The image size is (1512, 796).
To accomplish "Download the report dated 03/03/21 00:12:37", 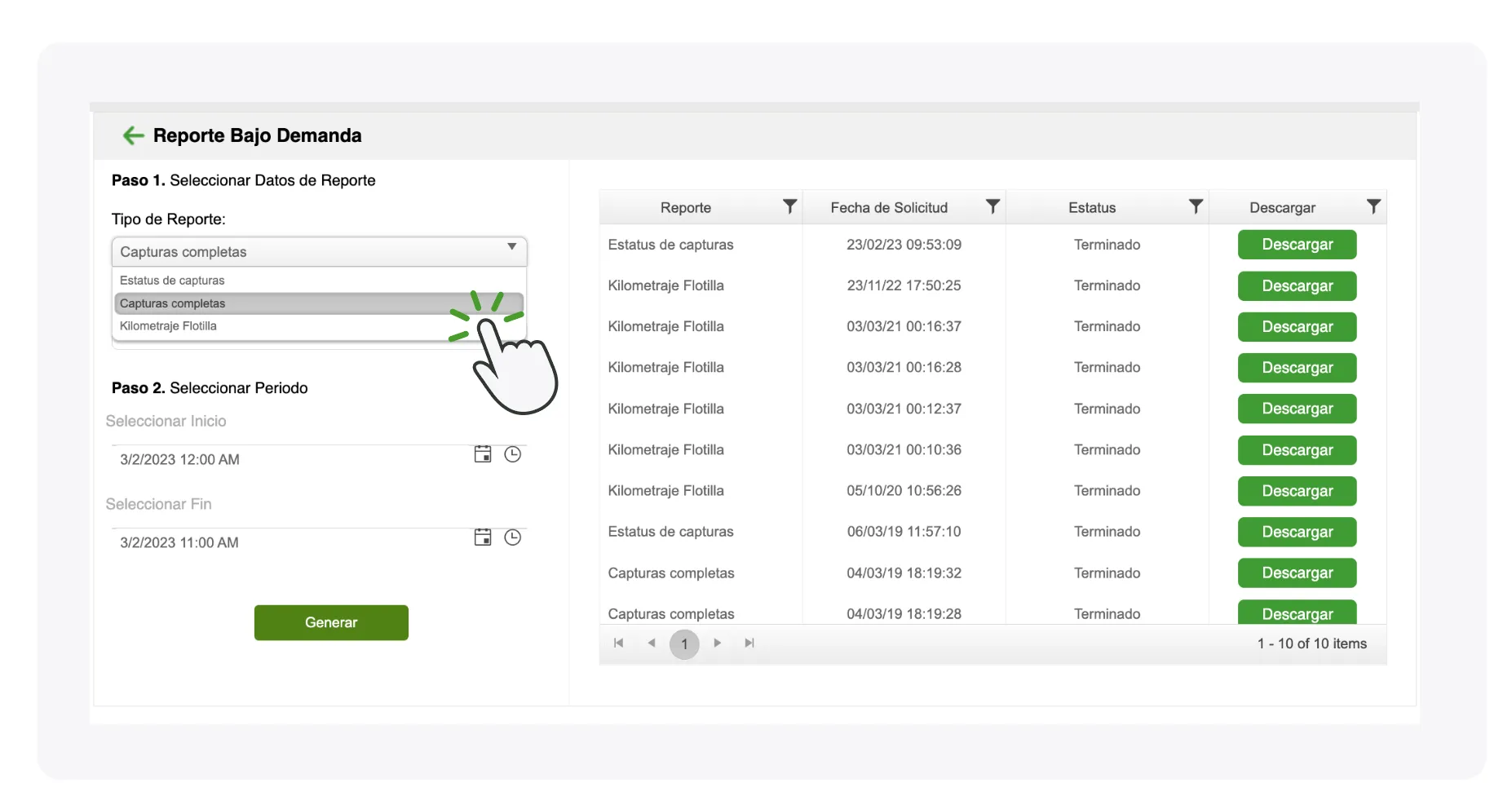I will pos(1297,409).
